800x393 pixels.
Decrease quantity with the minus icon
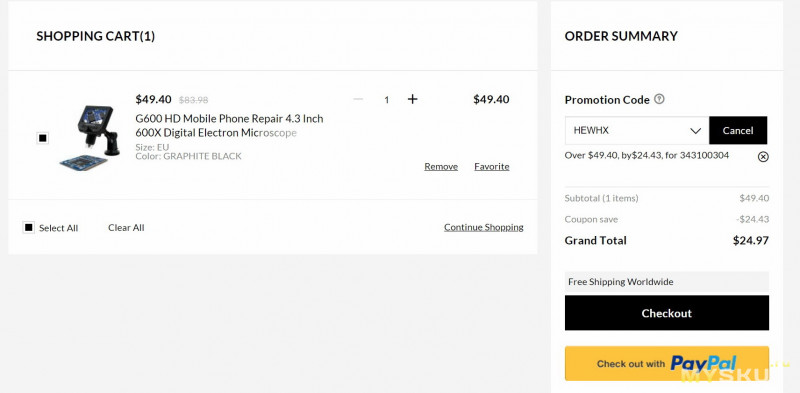tap(358, 99)
